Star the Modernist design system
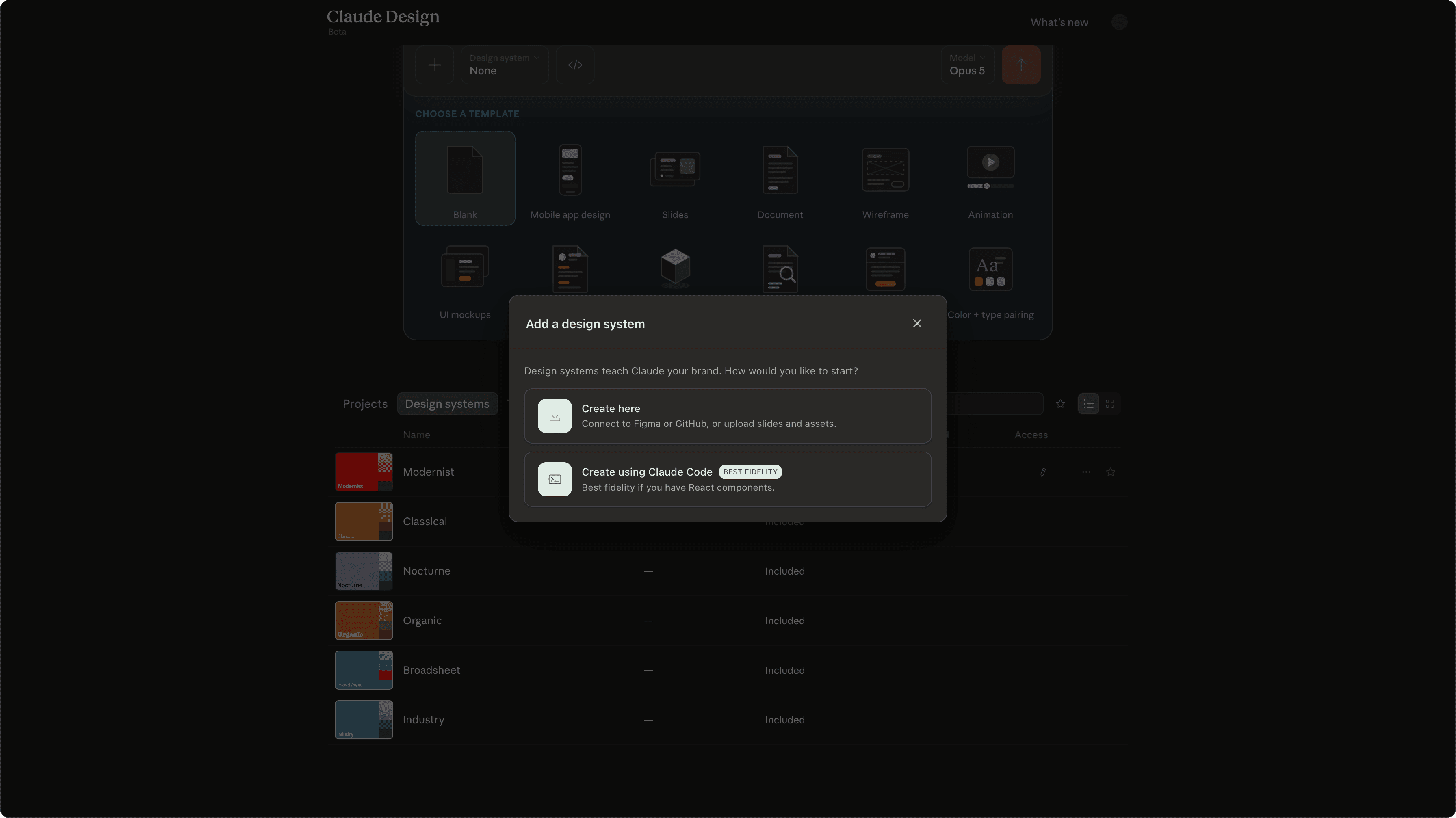1456x818 pixels. click(1110, 472)
